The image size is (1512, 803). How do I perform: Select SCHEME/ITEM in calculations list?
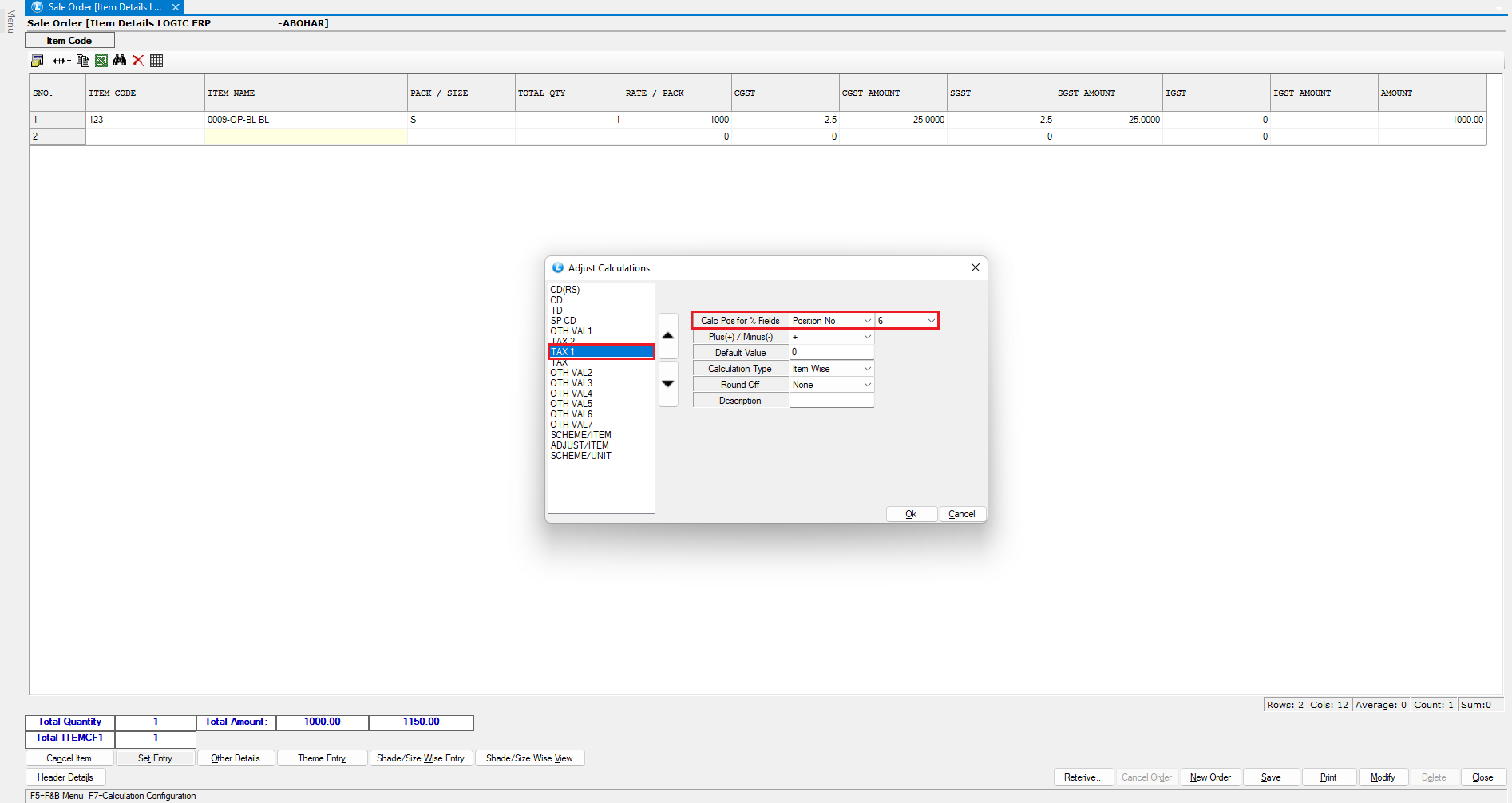click(x=580, y=435)
